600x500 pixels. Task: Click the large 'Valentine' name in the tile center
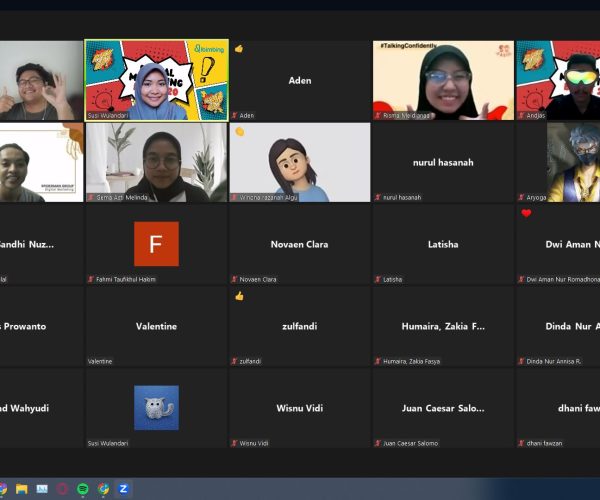pyautogui.click(x=157, y=326)
